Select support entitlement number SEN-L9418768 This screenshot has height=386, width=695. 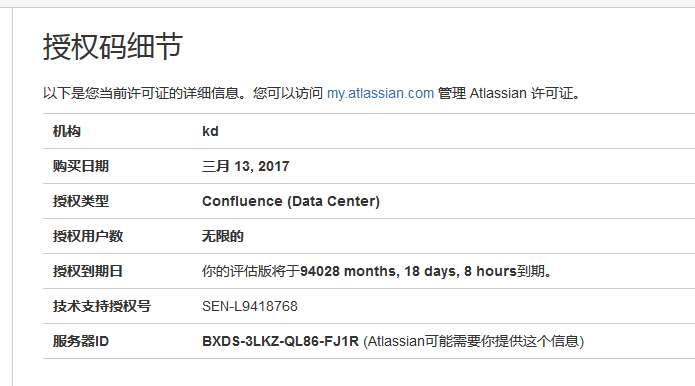tap(250, 306)
